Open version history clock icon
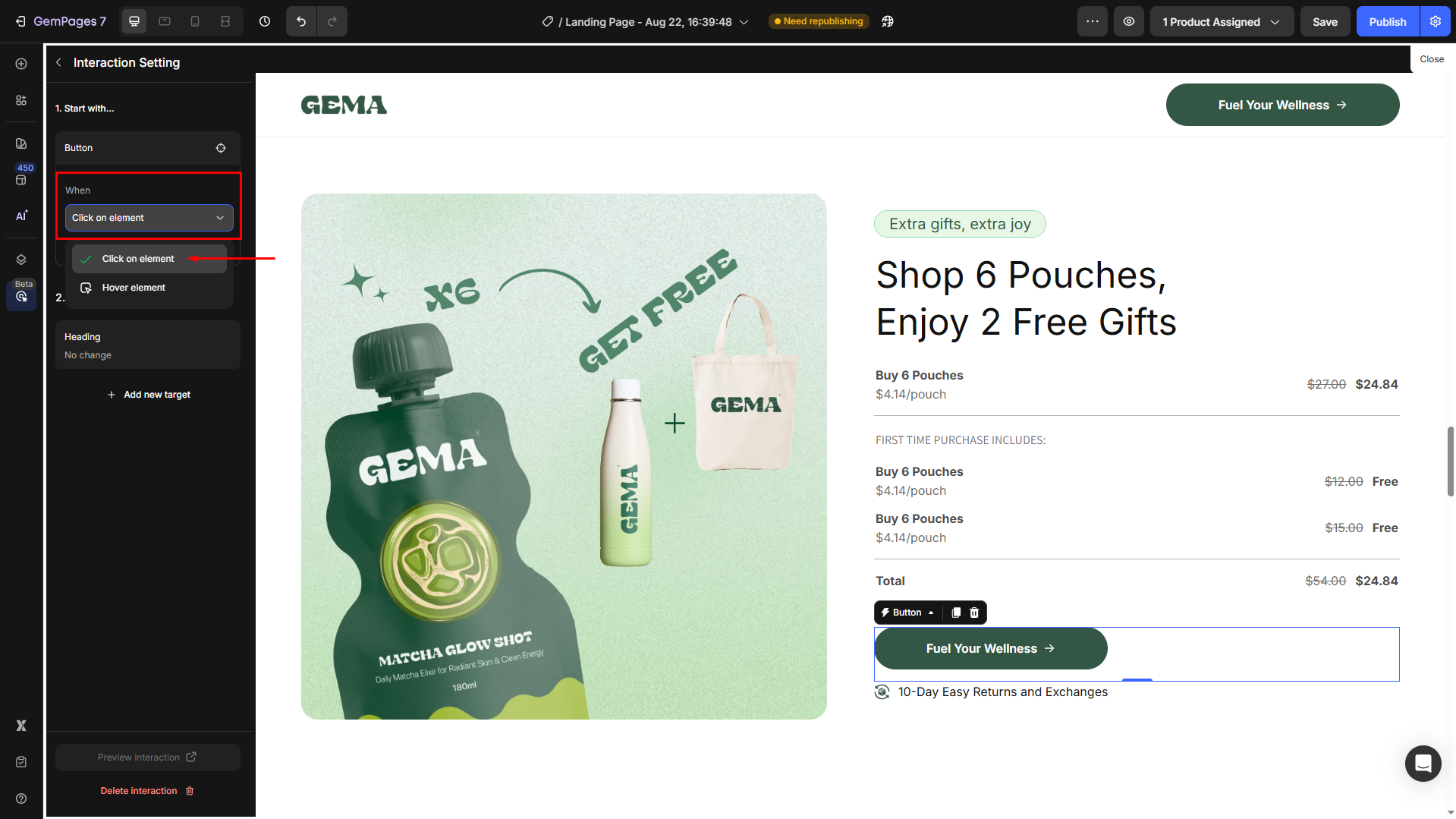1456x819 pixels. (x=265, y=22)
